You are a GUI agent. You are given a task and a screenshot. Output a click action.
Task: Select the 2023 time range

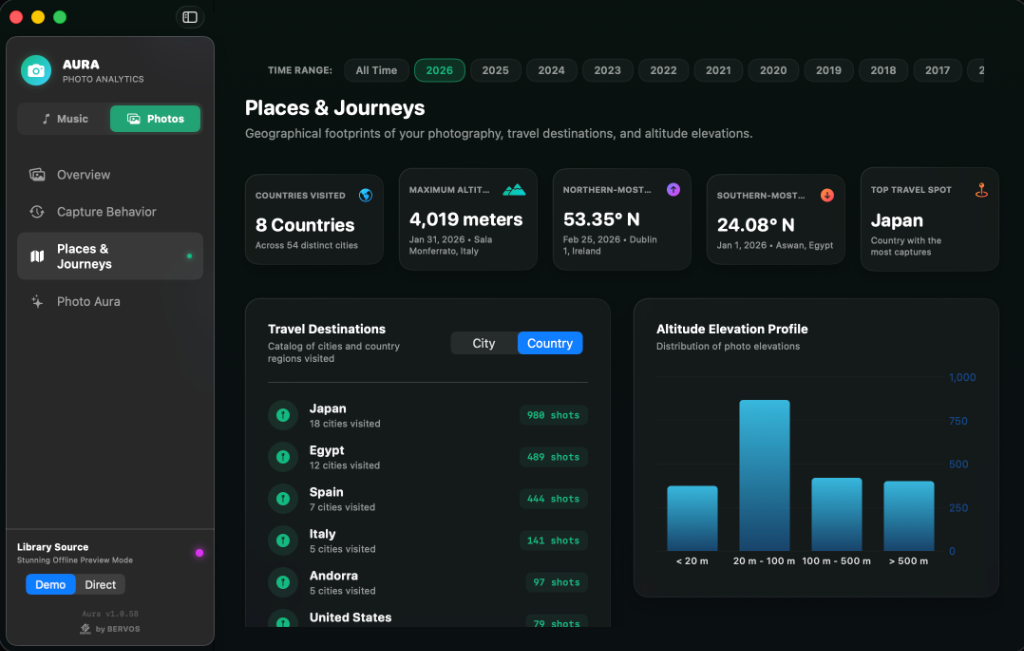coord(607,71)
